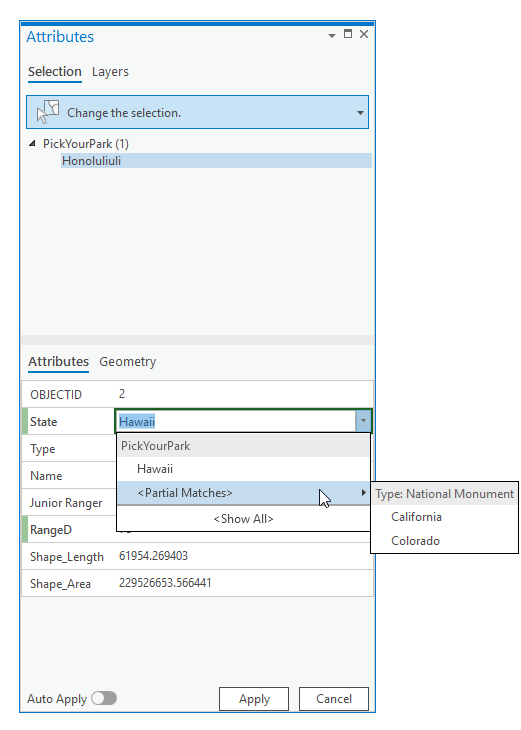The image size is (521, 730).
Task: Open the State field dropdown arrow
Action: pyautogui.click(x=363, y=421)
